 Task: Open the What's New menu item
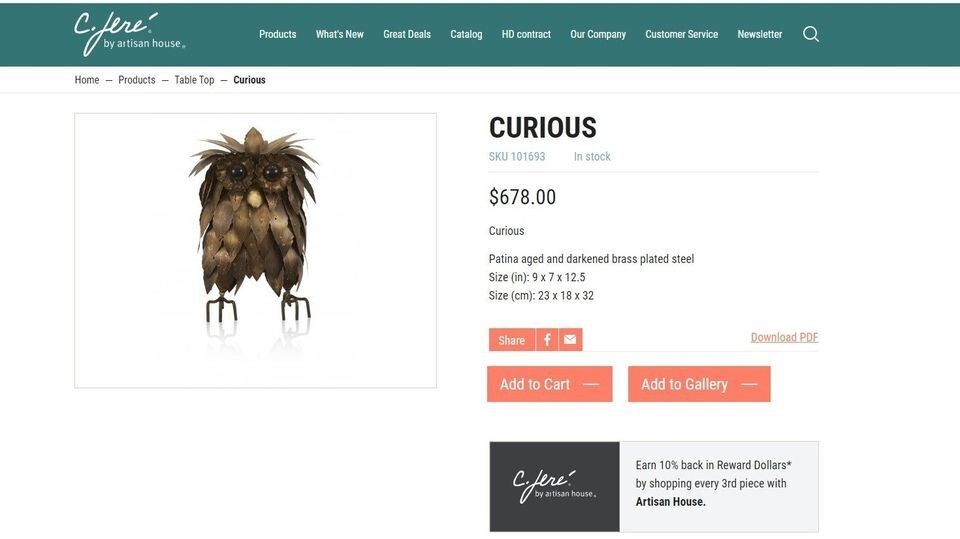340,34
